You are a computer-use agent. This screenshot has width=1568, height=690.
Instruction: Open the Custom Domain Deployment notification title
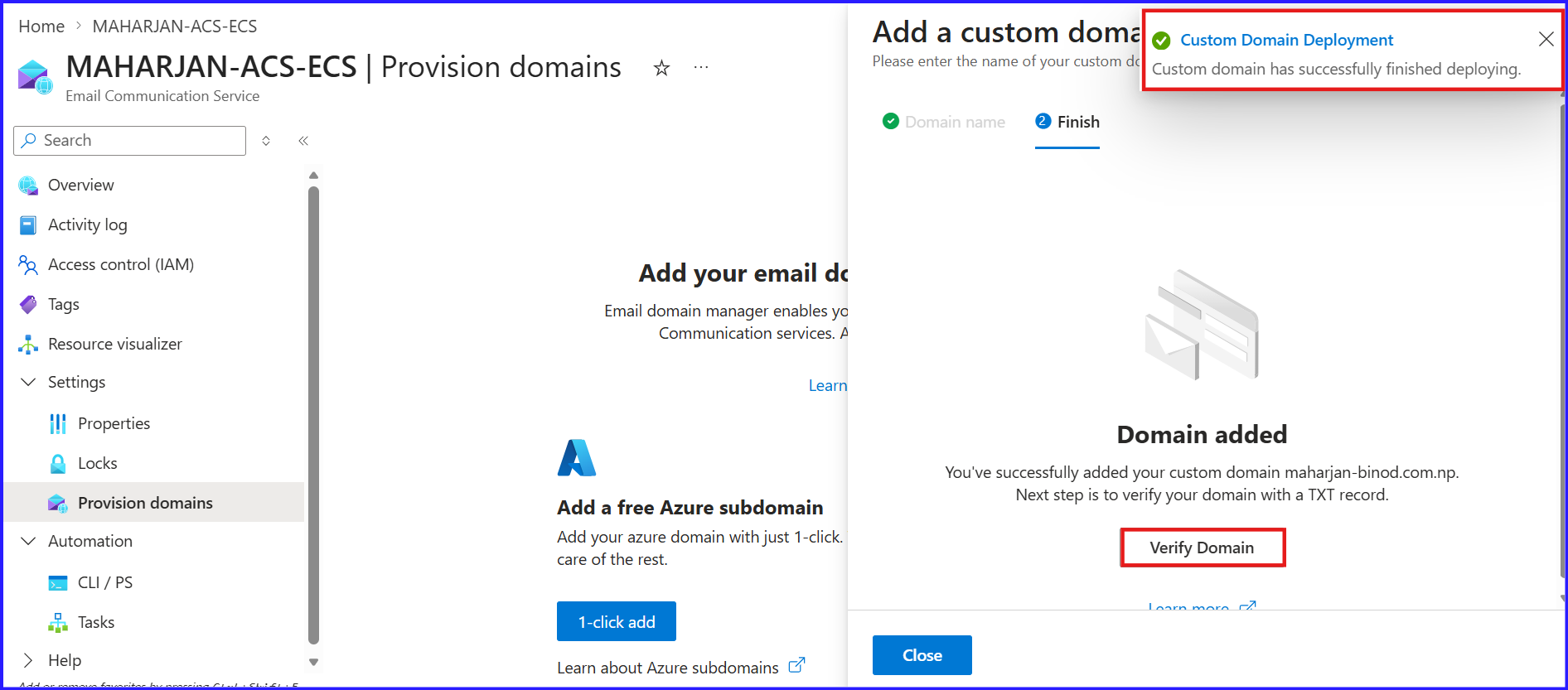[1286, 40]
